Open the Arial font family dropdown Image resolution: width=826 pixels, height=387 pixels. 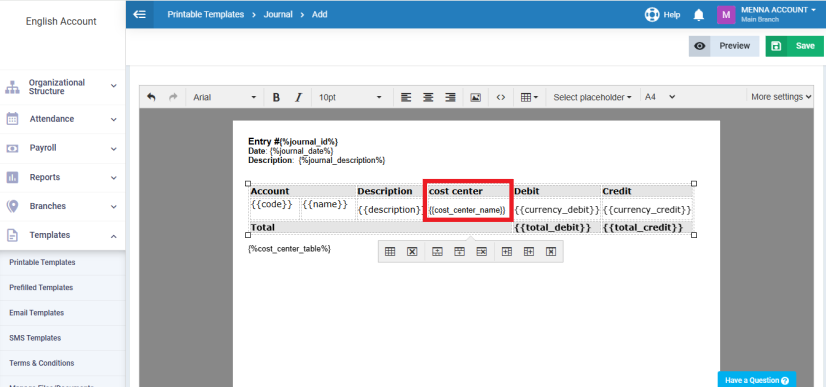(x=224, y=97)
